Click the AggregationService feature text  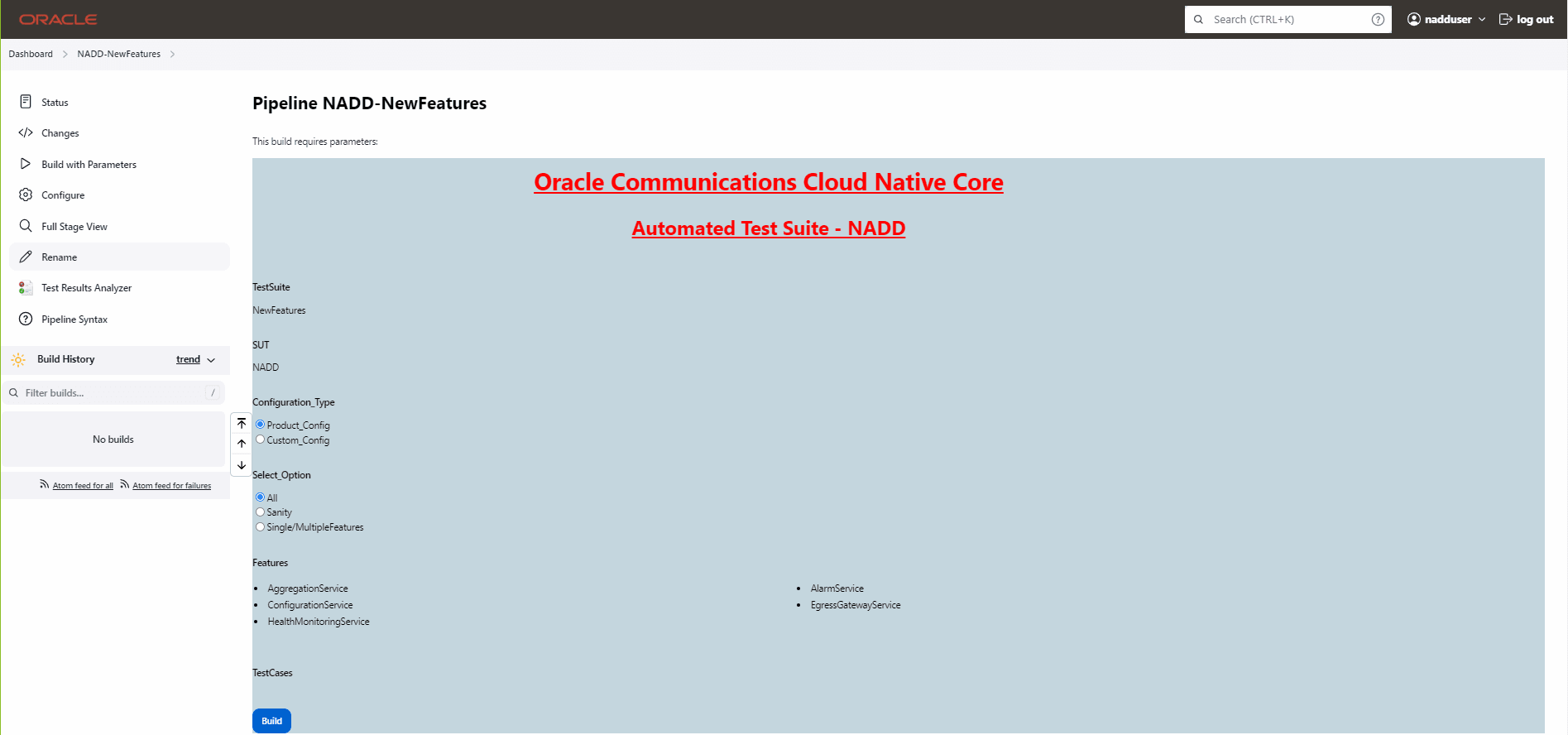(308, 588)
